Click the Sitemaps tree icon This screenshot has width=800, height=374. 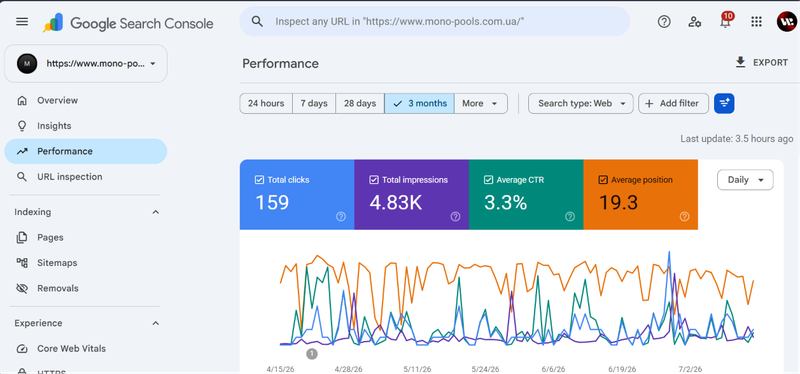click(x=22, y=263)
